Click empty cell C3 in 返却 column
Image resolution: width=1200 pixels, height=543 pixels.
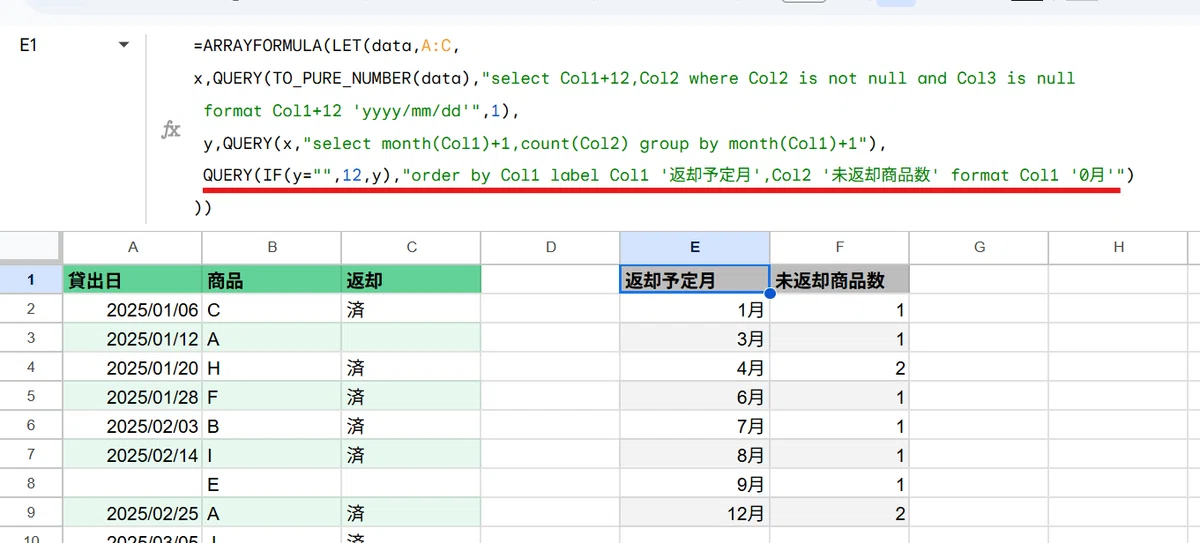pyautogui.click(x=411, y=339)
